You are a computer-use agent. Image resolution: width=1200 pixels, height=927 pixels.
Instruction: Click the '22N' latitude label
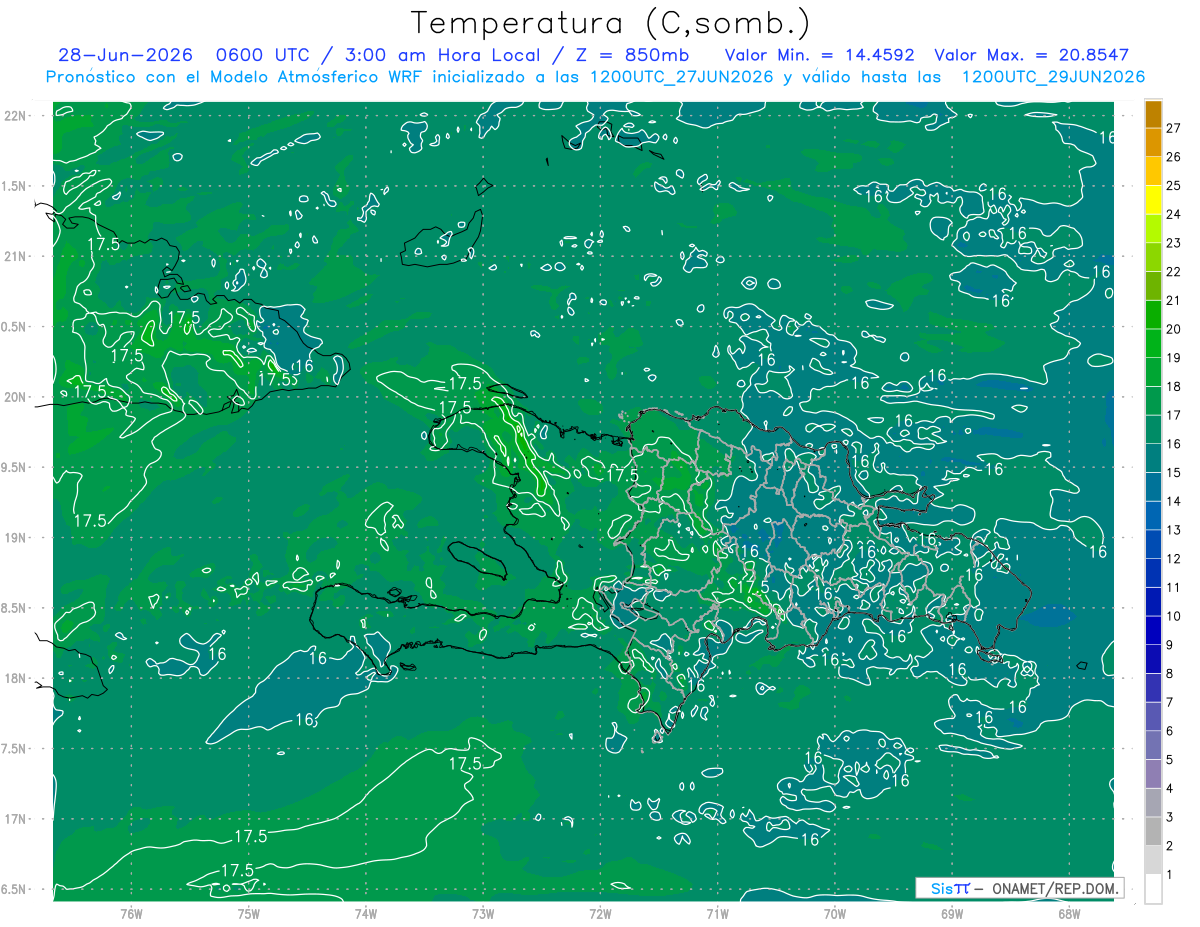point(17,116)
